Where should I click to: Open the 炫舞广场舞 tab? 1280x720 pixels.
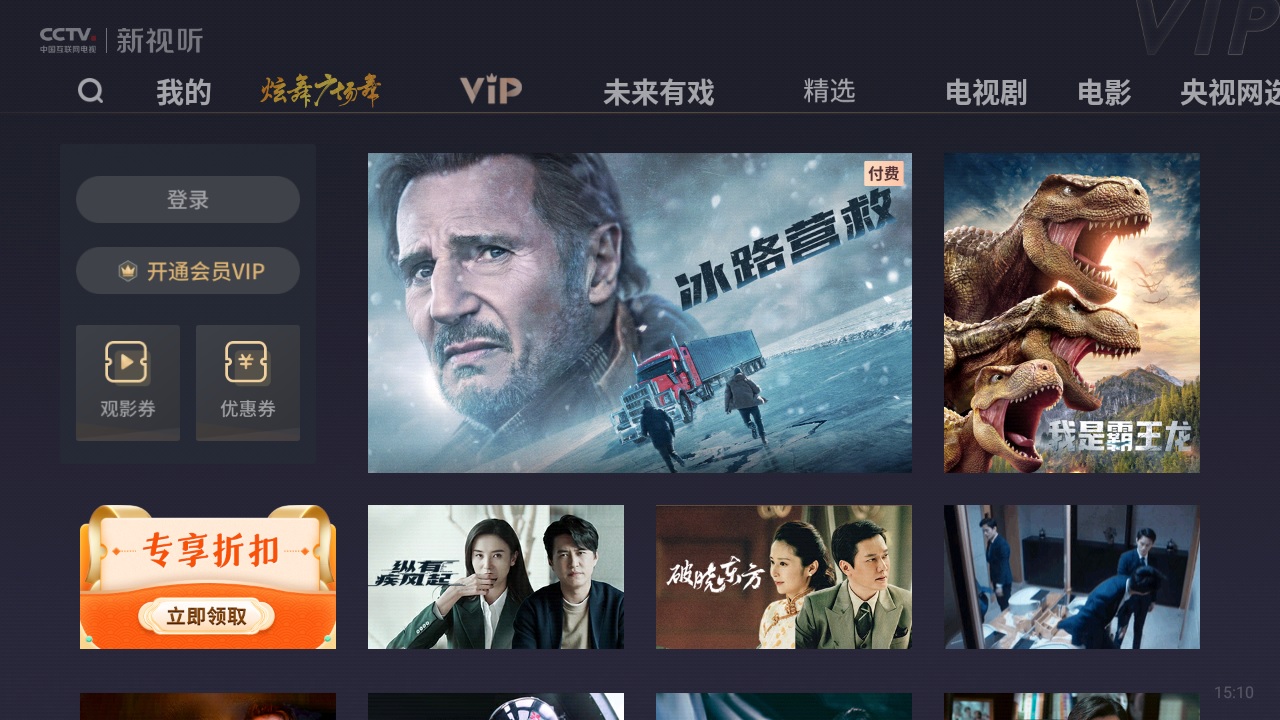pos(321,92)
